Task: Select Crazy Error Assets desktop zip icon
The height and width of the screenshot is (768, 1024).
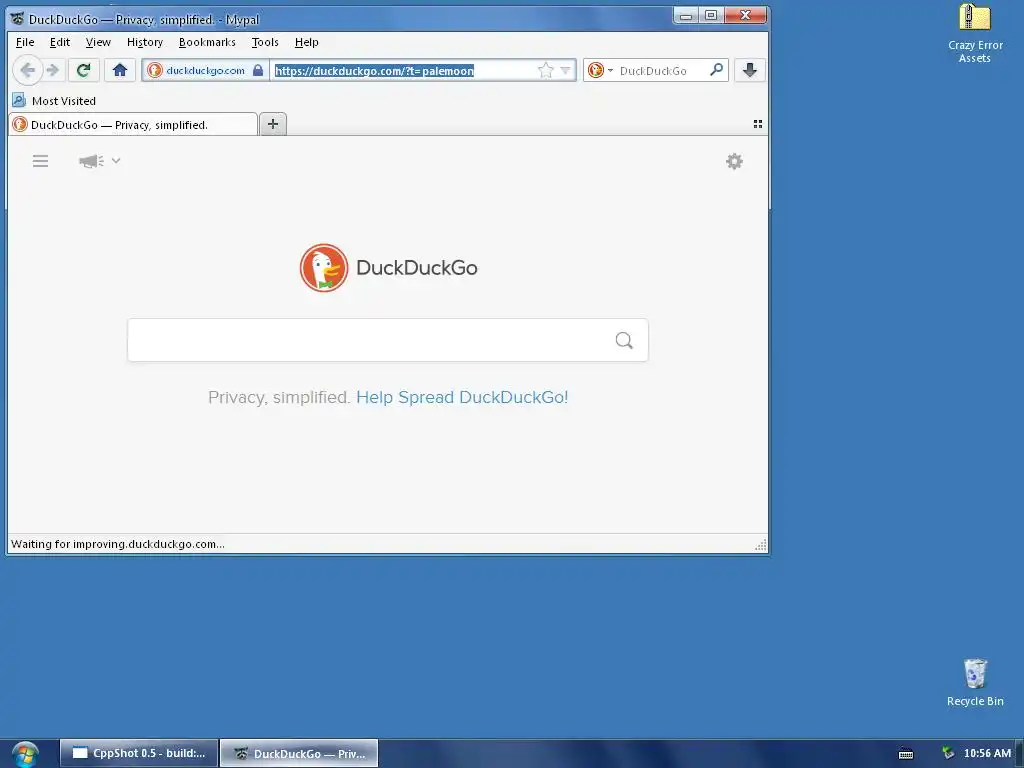Action: (x=975, y=33)
